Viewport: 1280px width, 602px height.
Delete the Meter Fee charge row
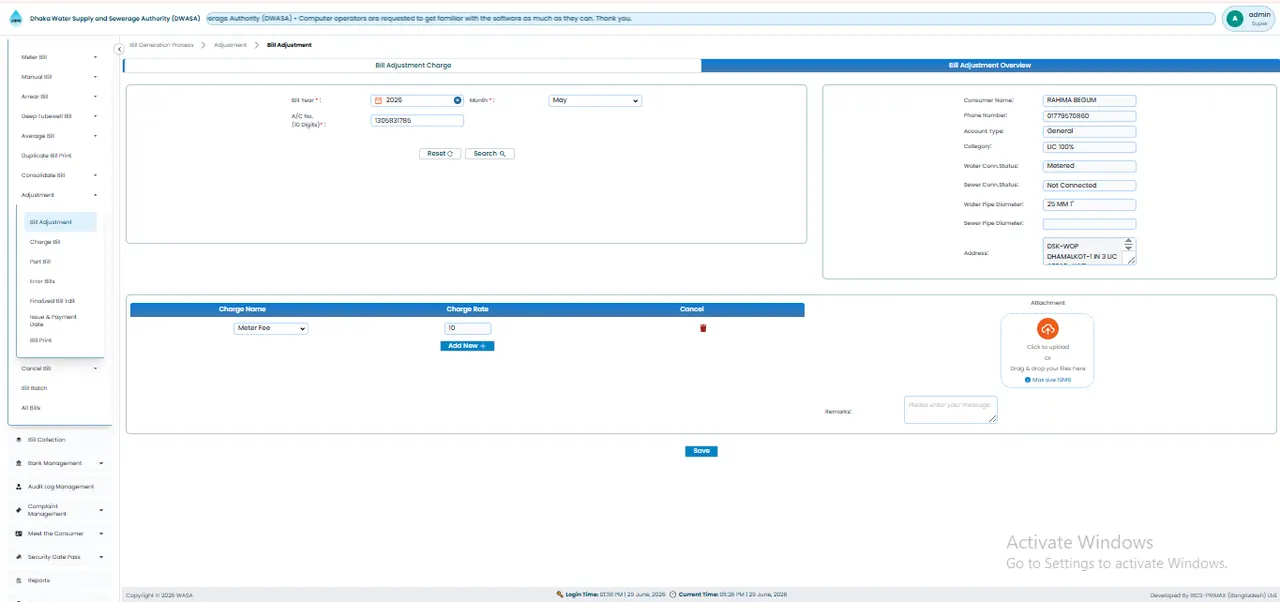[703, 328]
